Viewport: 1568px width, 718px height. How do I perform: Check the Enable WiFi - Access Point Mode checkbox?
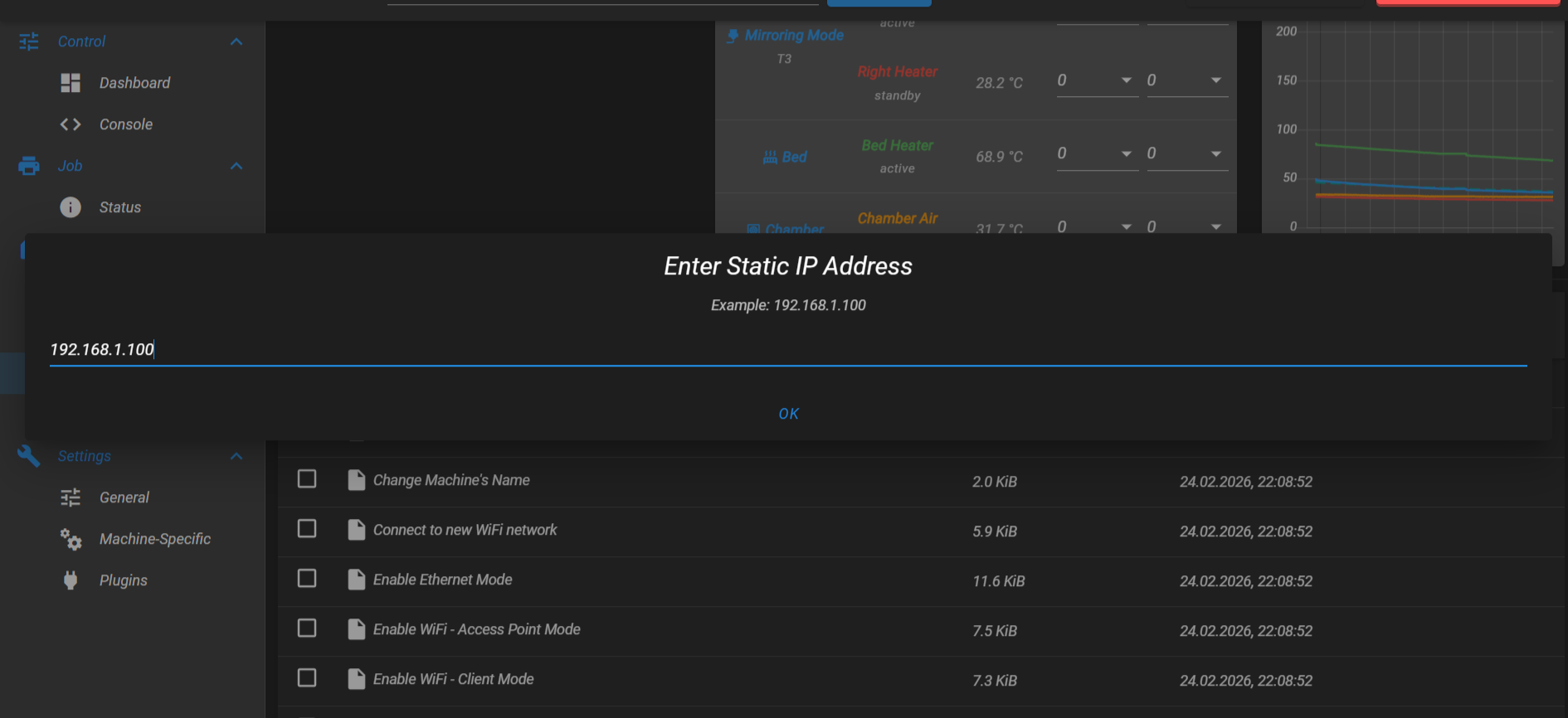pos(307,628)
